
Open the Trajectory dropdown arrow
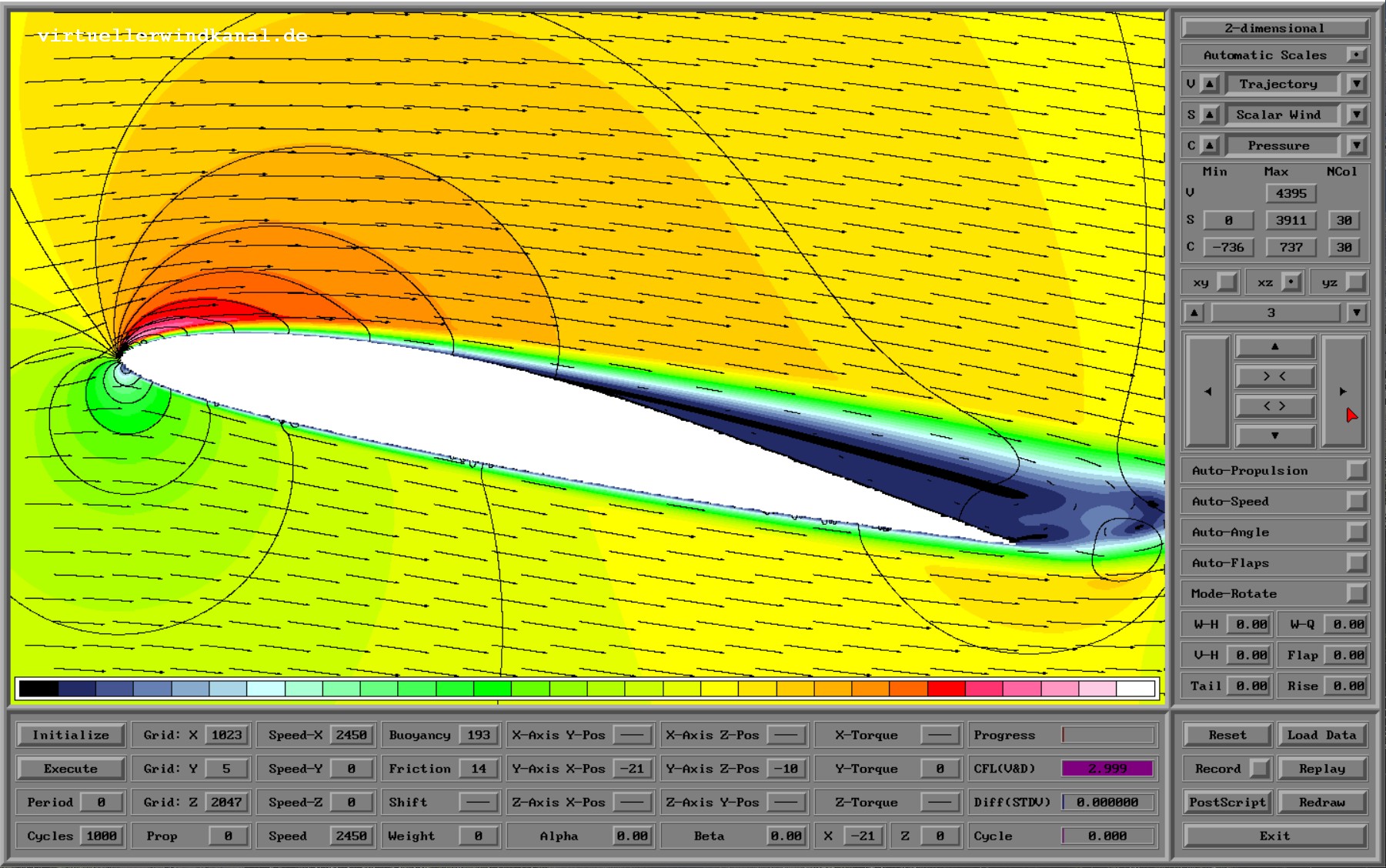1357,84
